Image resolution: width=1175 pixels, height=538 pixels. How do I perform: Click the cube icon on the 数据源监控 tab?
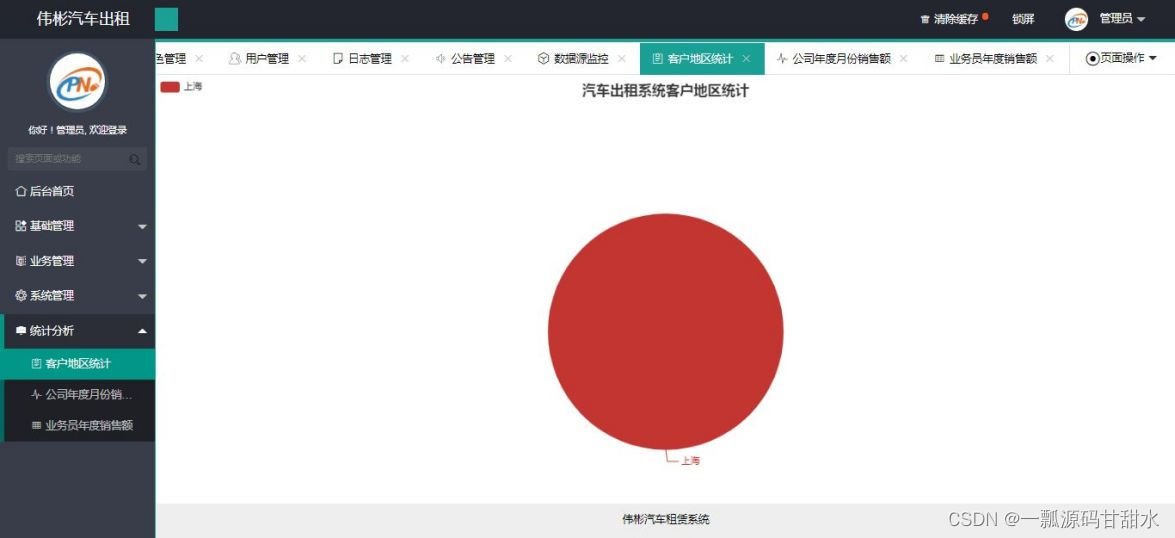[543, 58]
